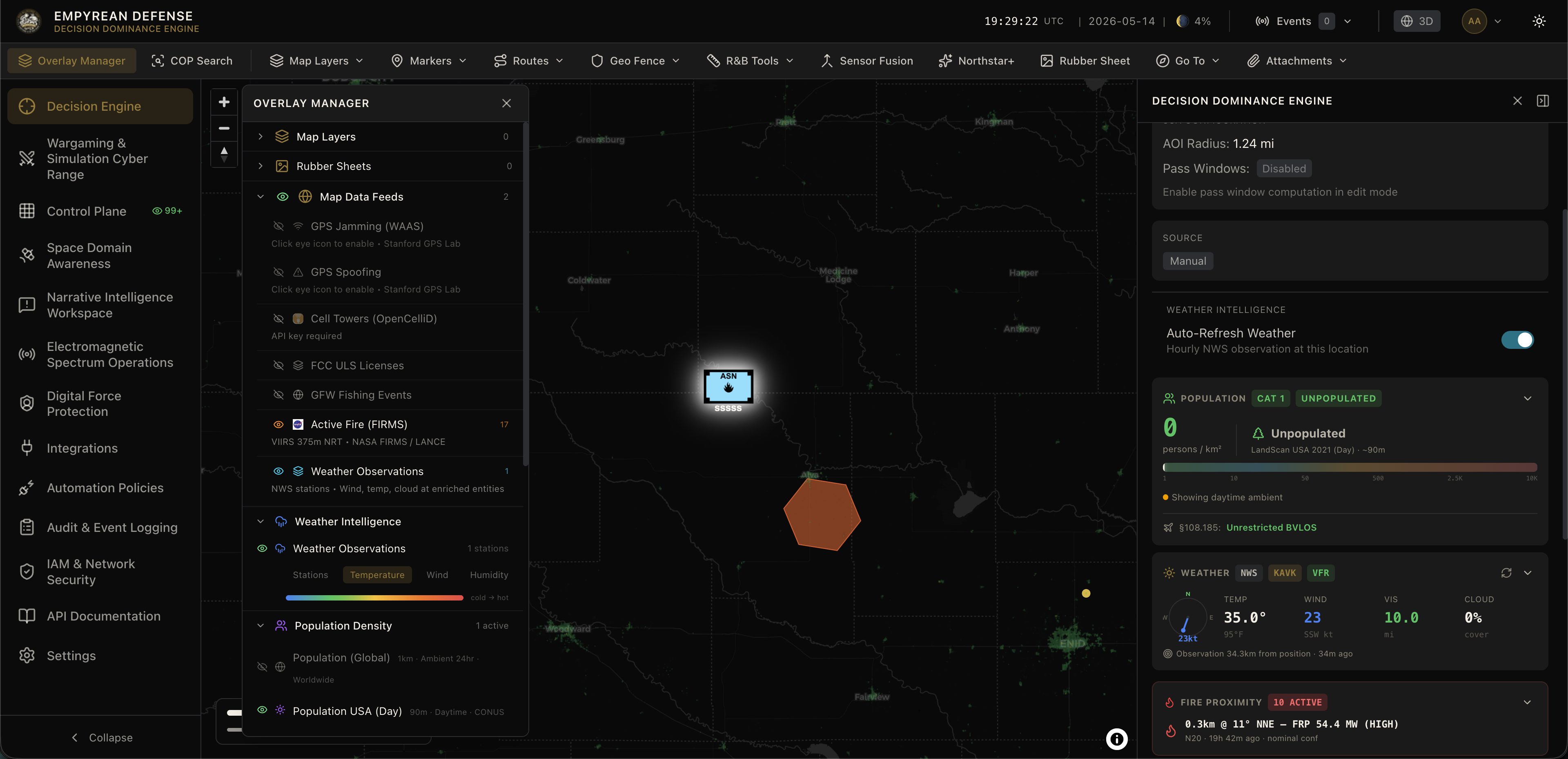The width and height of the screenshot is (1568, 759).
Task: Click Overlay Manager toolbar button
Action: [x=72, y=61]
